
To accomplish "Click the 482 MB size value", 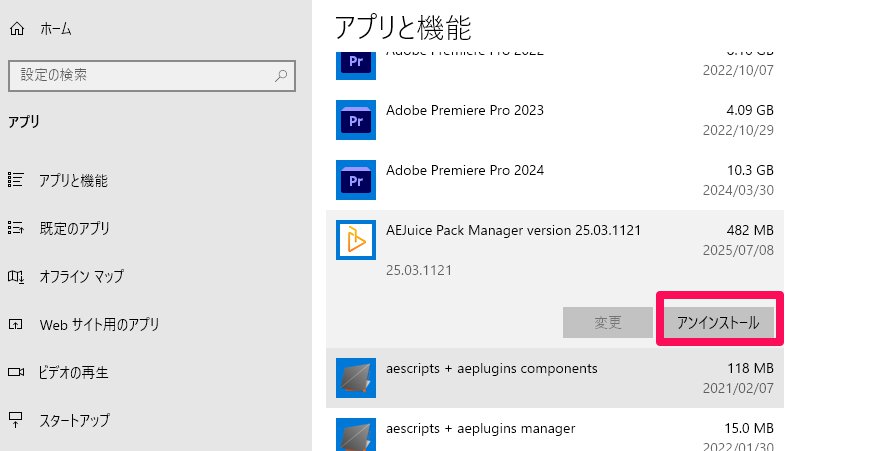I will 750,230.
